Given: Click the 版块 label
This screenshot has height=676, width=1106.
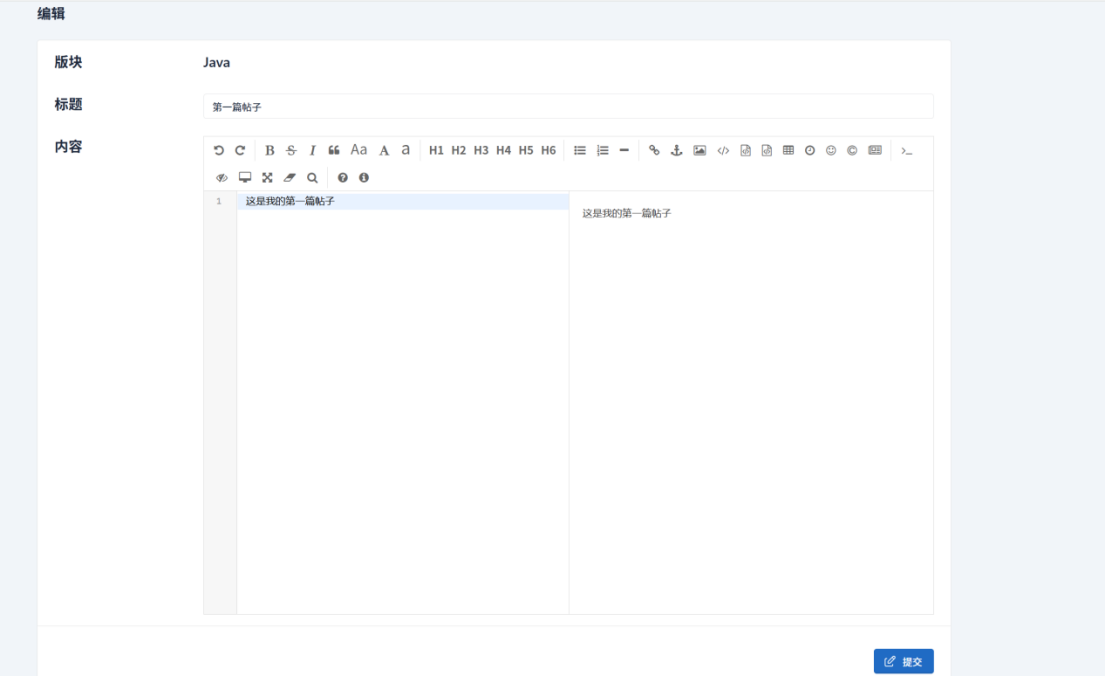Looking at the screenshot, I should click(68, 62).
